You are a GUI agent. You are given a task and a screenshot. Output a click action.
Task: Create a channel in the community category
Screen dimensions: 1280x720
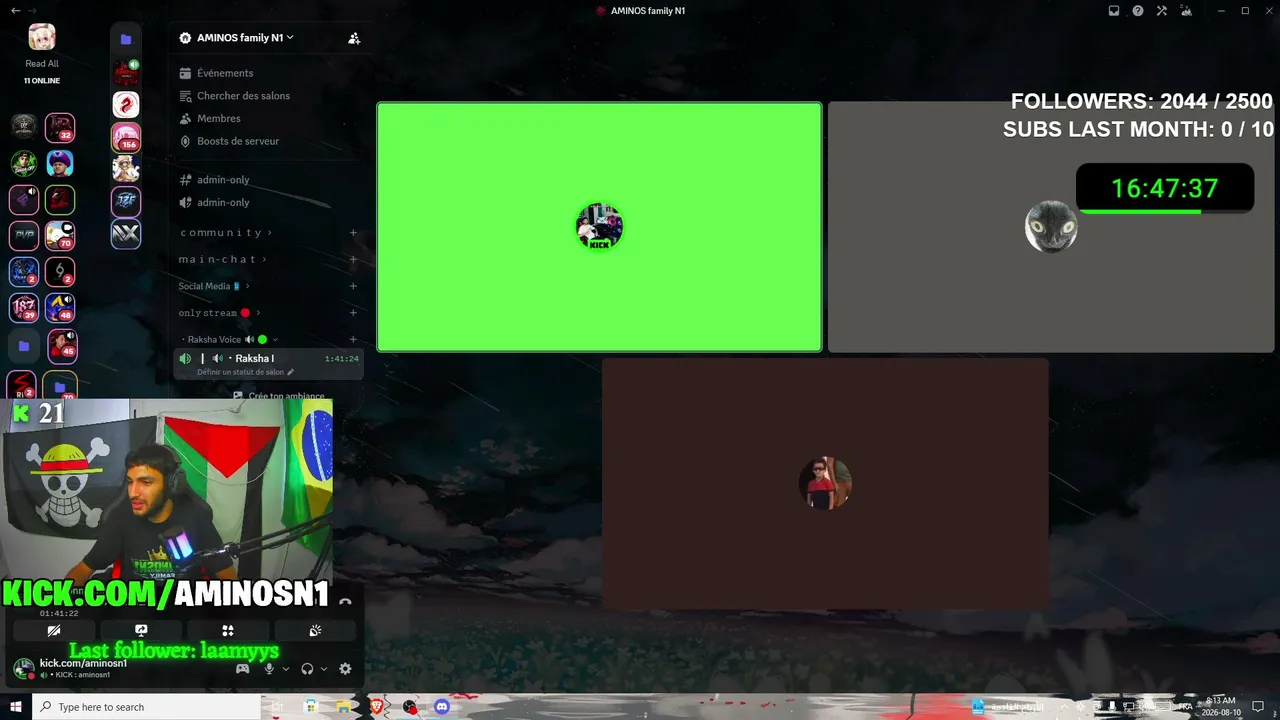[x=353, y=233]
